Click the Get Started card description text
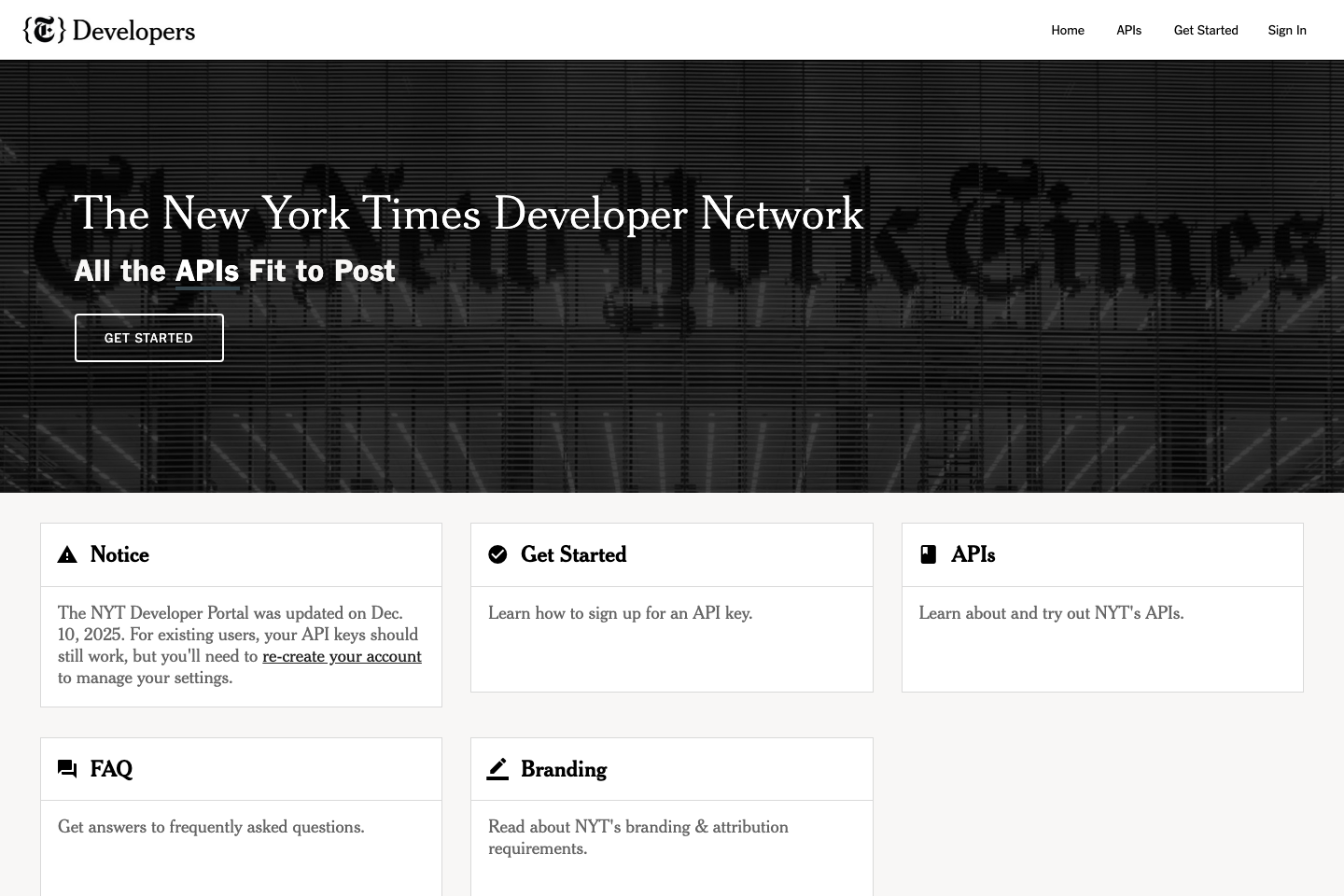The height and width of the screenshot is (896, 1344). click(x=620, y=613)
